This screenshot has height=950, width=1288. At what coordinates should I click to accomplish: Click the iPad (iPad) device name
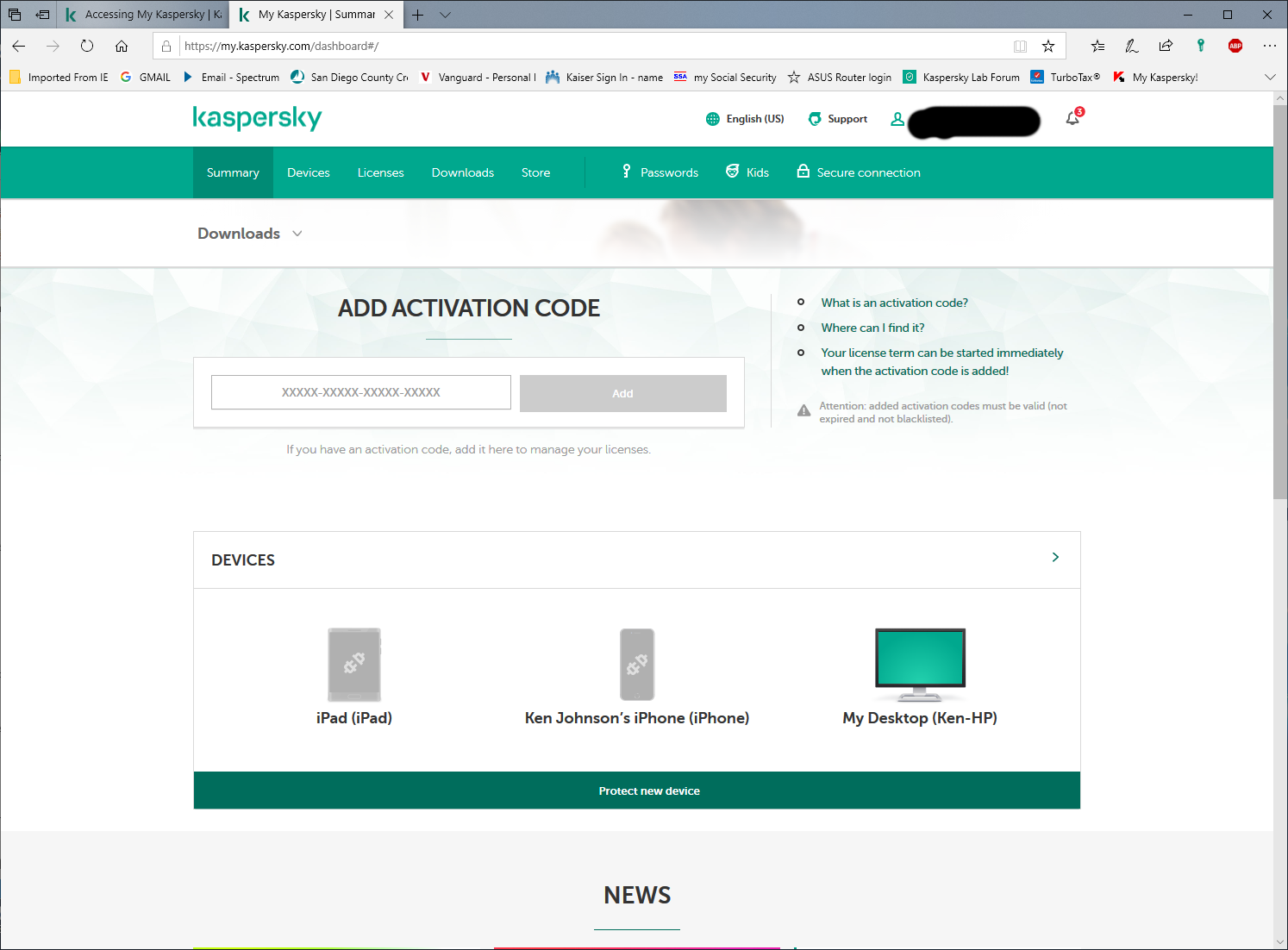354,718
